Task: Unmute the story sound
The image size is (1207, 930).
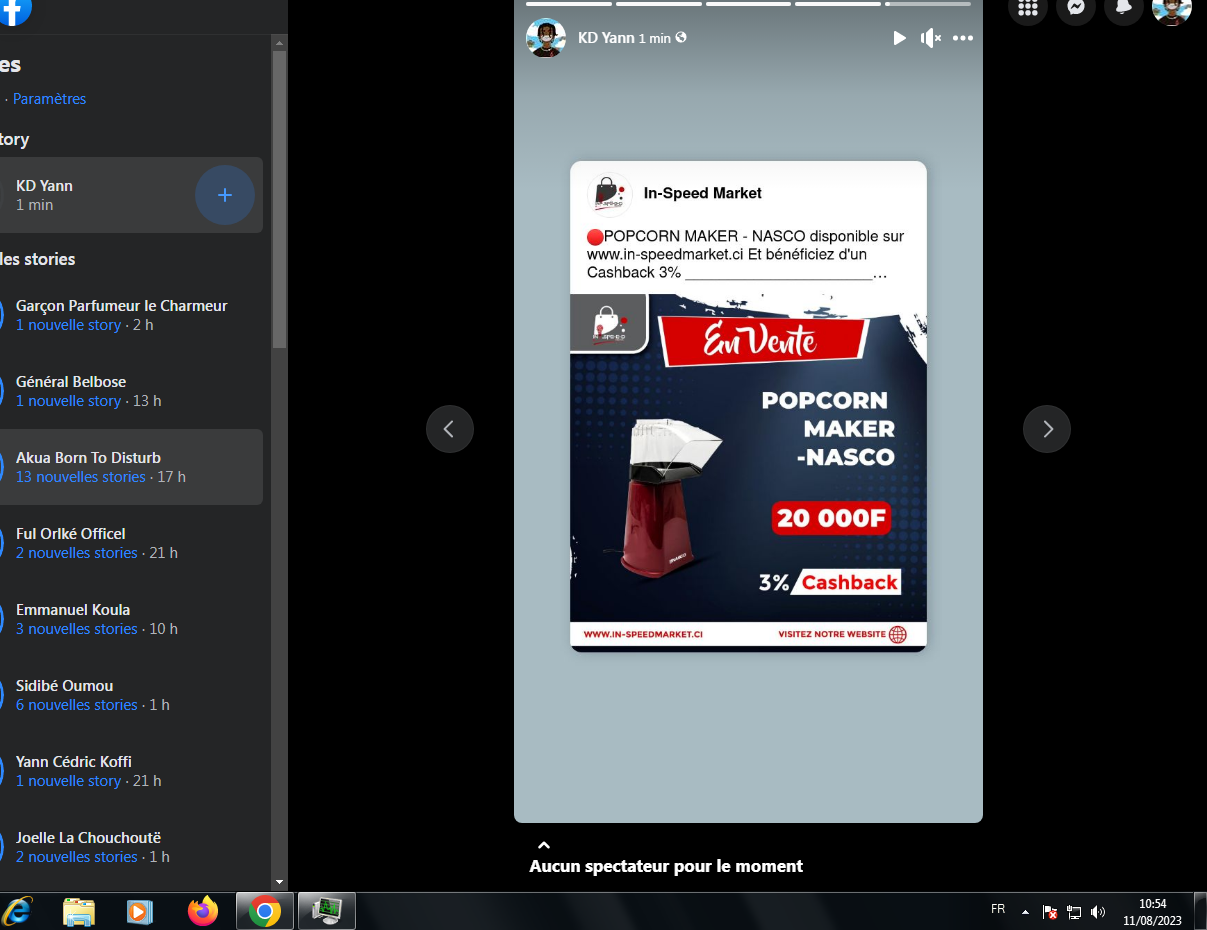Action: pos(930,38)
